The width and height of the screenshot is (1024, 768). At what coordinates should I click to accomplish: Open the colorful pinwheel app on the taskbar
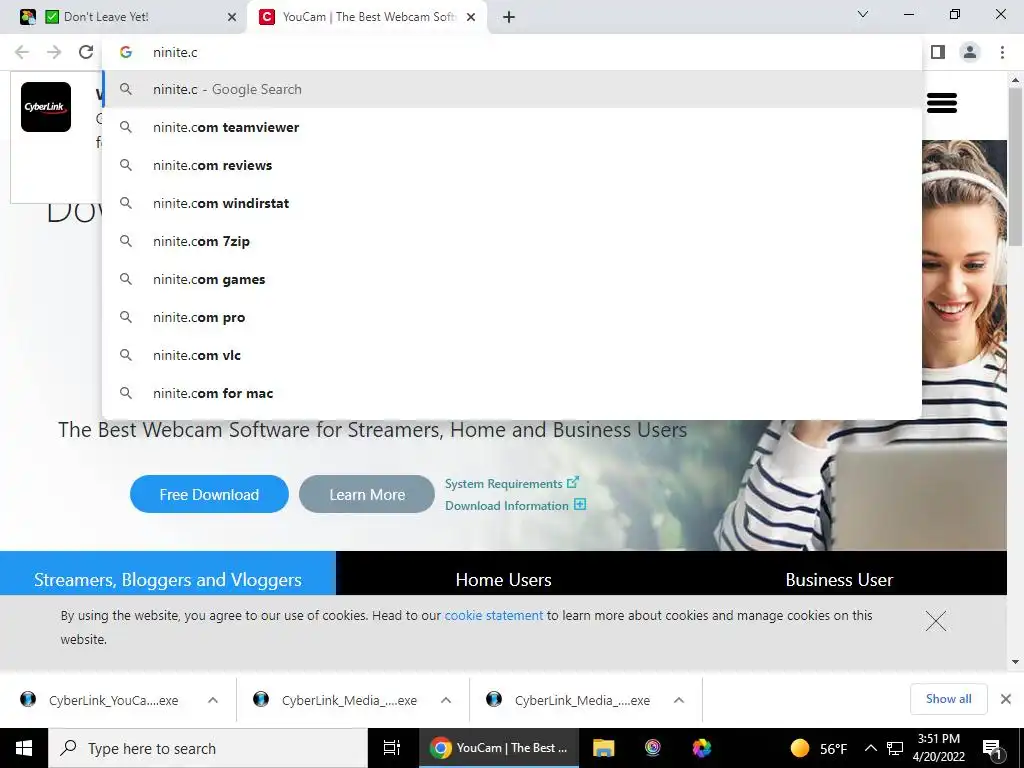pyautogui.click(x=701, y=748)
